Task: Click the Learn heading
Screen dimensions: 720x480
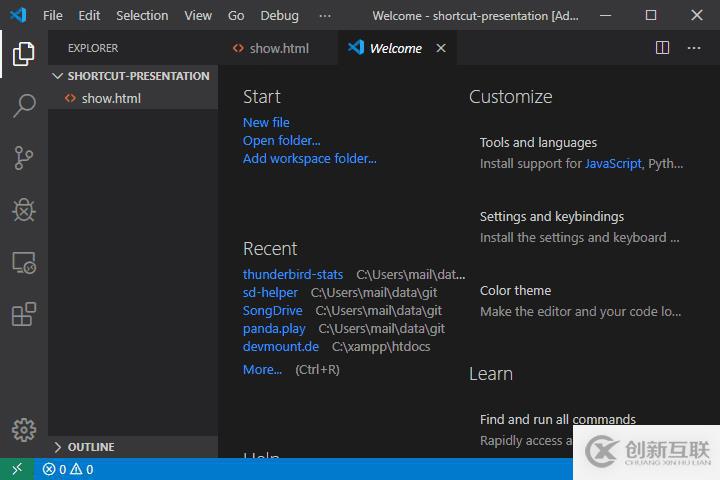Action: click(x=491, y=374)
